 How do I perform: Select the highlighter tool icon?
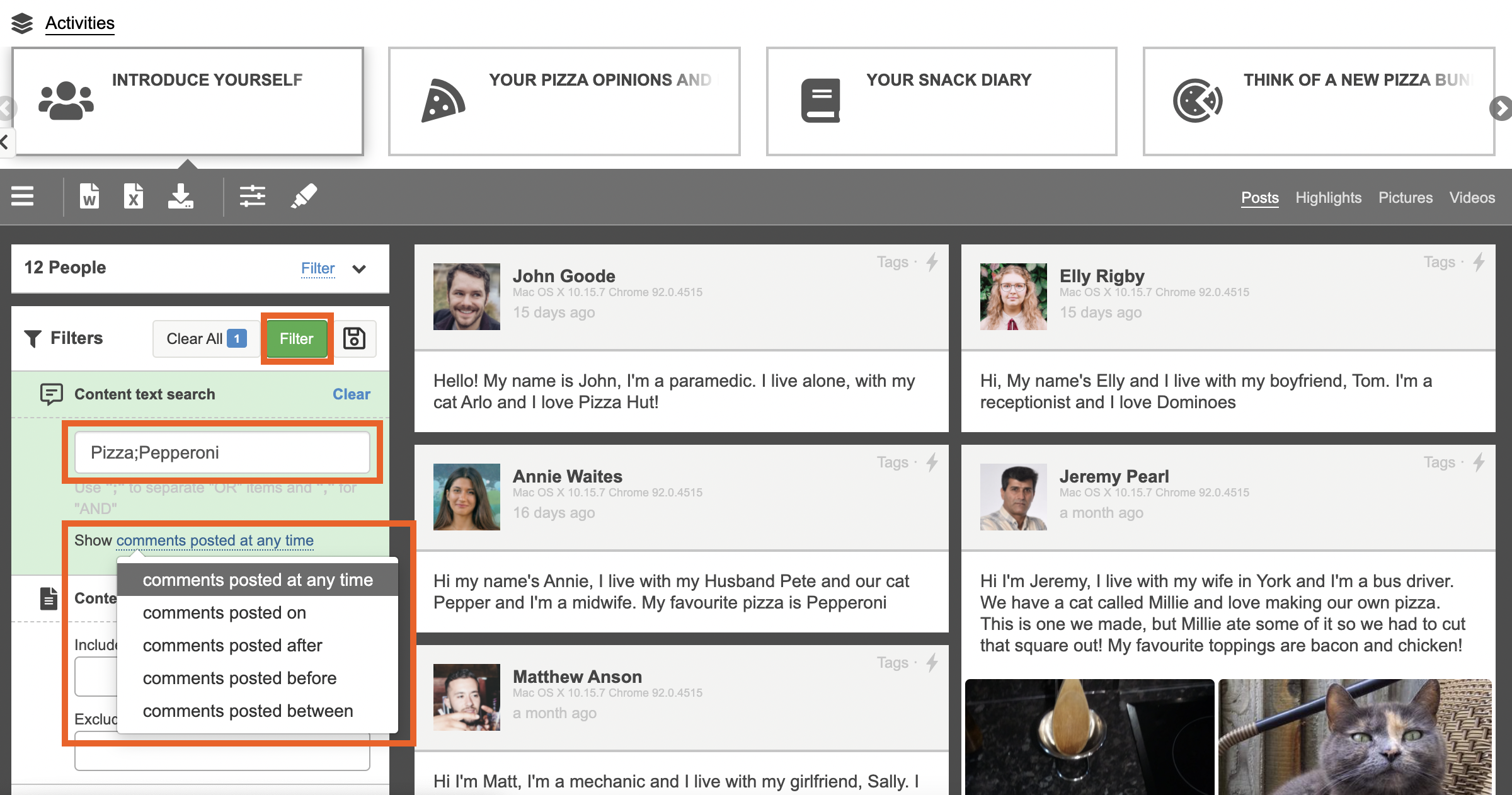point(304,197)
